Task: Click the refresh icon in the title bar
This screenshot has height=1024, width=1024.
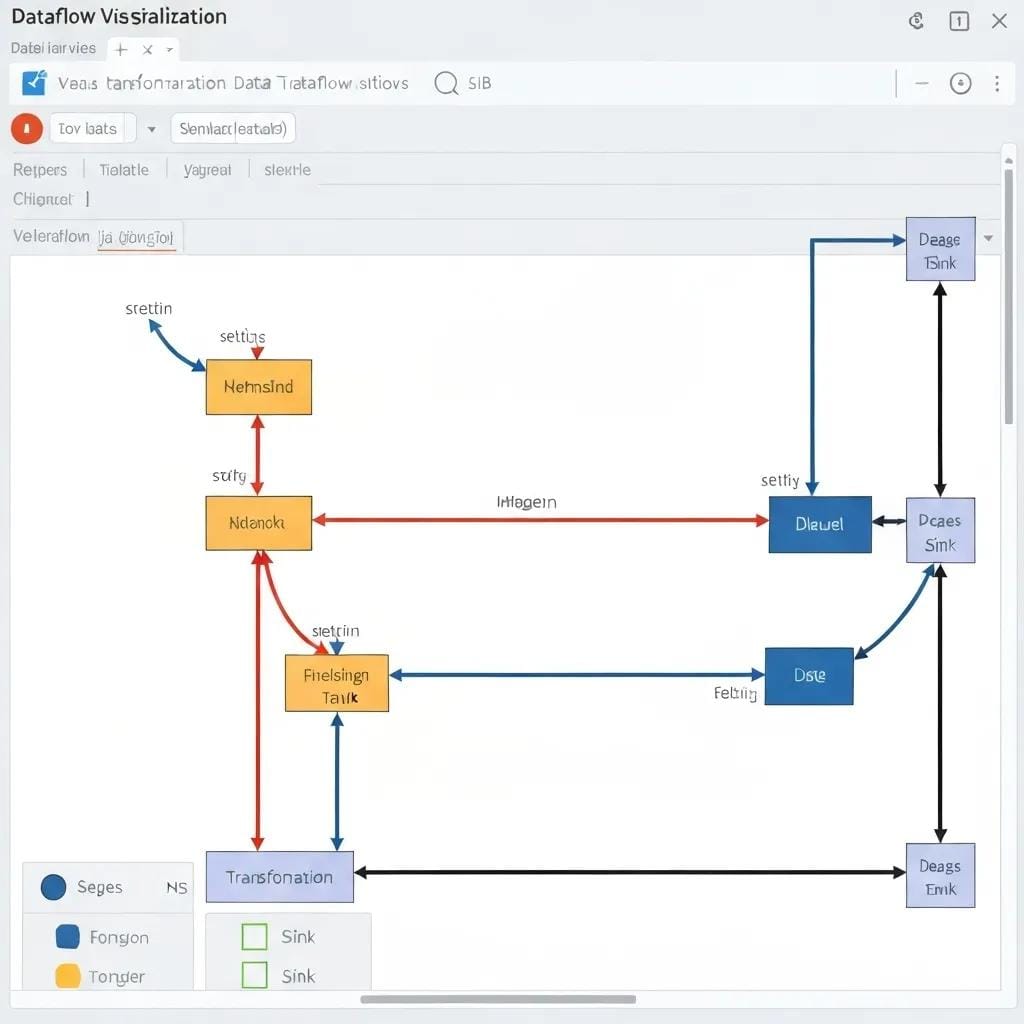Action: pyautogui.click(x=916, y=21)
